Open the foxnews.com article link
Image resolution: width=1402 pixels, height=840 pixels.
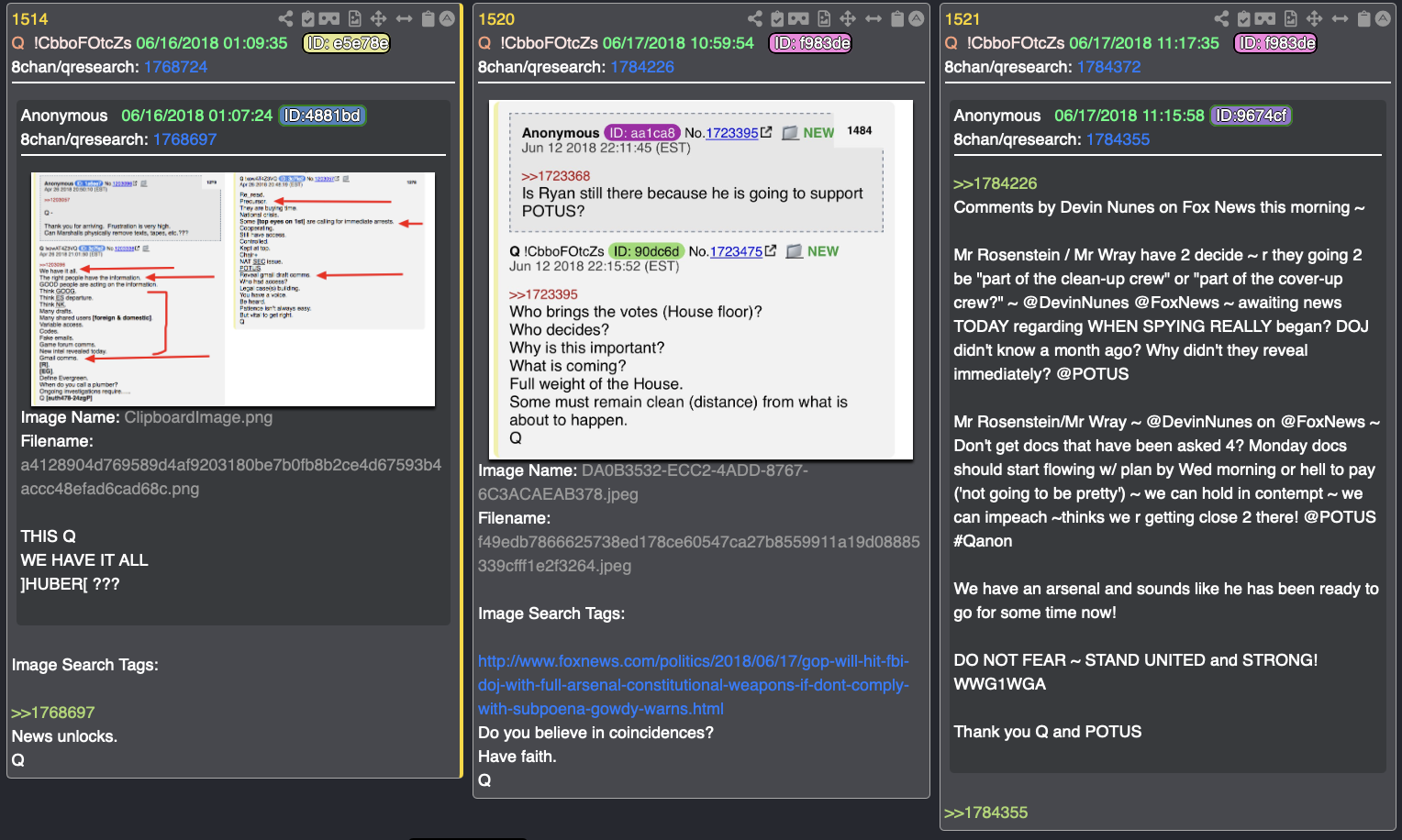pos(694,685)
